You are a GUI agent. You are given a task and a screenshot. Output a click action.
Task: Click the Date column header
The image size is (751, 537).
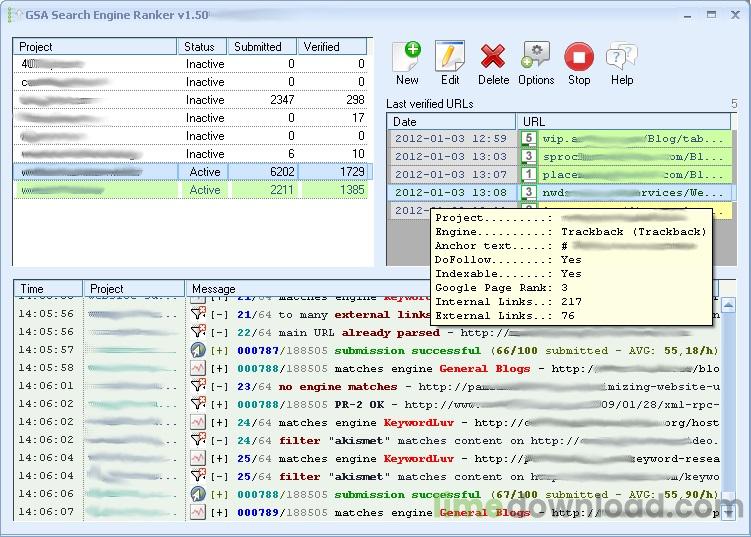(451, 122)
